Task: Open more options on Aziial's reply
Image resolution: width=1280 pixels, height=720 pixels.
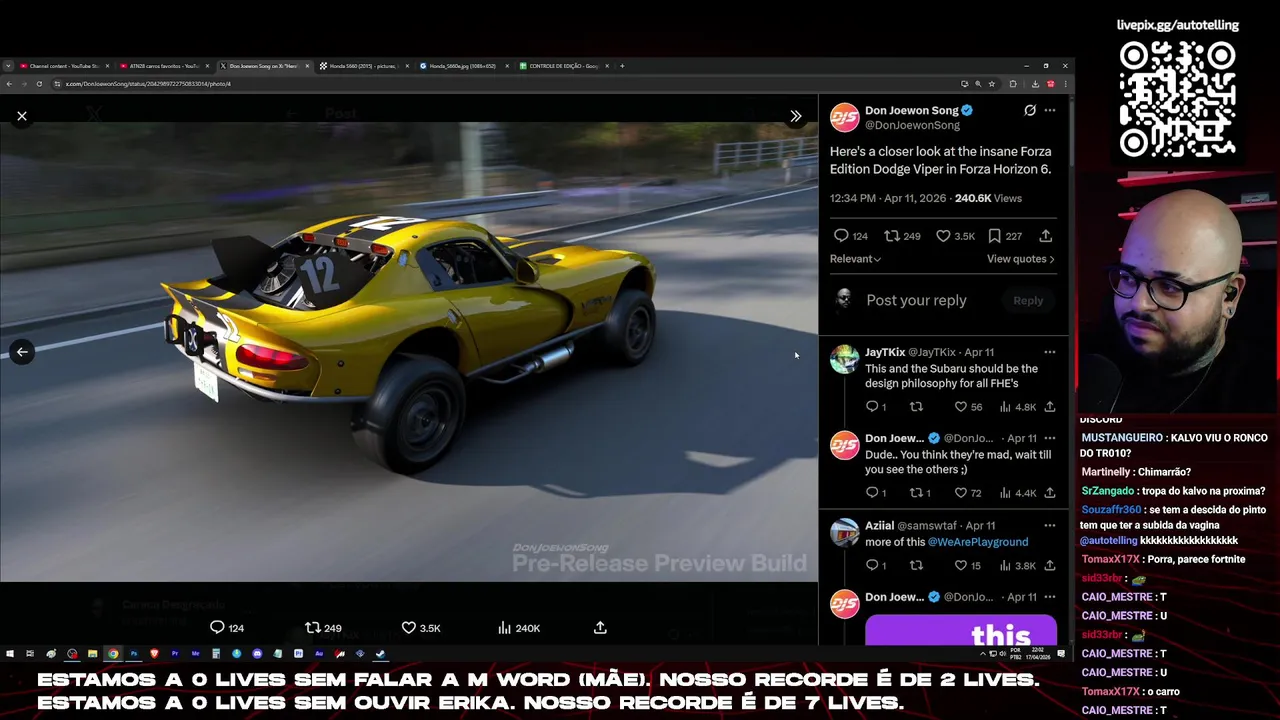Action: tap(1049, 525)
